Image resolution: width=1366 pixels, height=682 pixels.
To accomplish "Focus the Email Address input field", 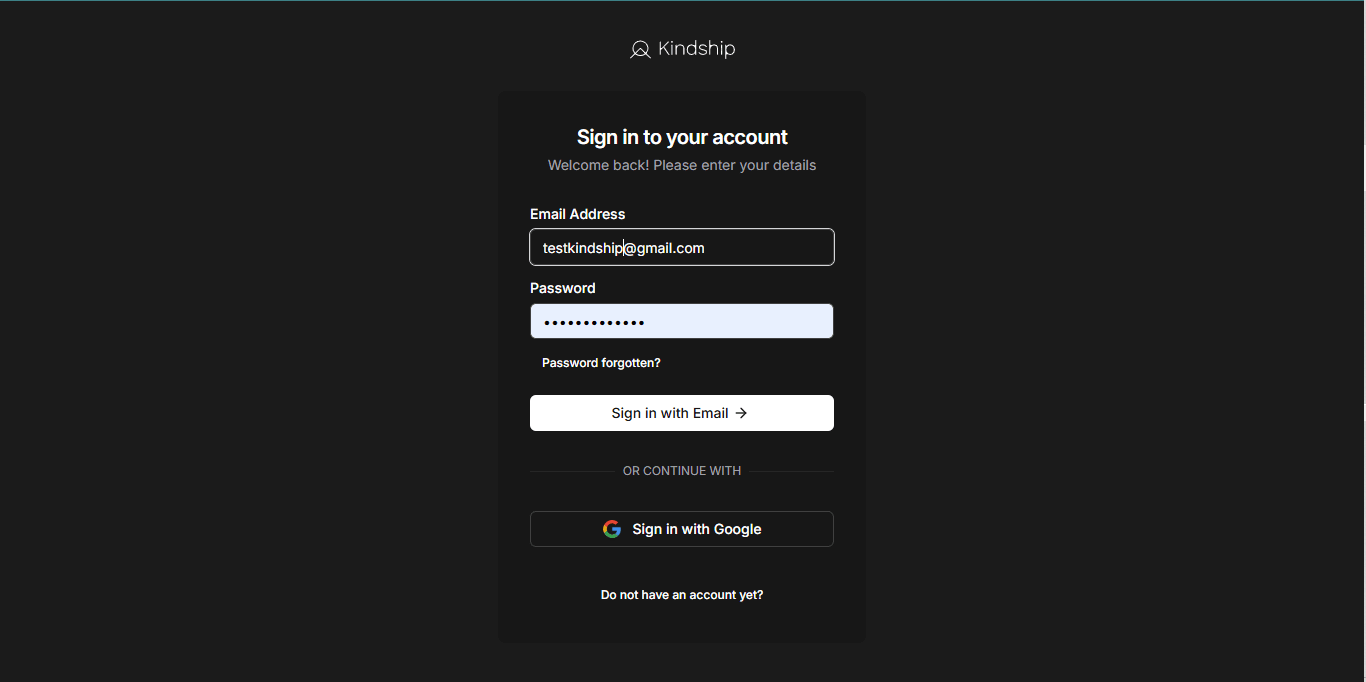I will click(682, 247).
